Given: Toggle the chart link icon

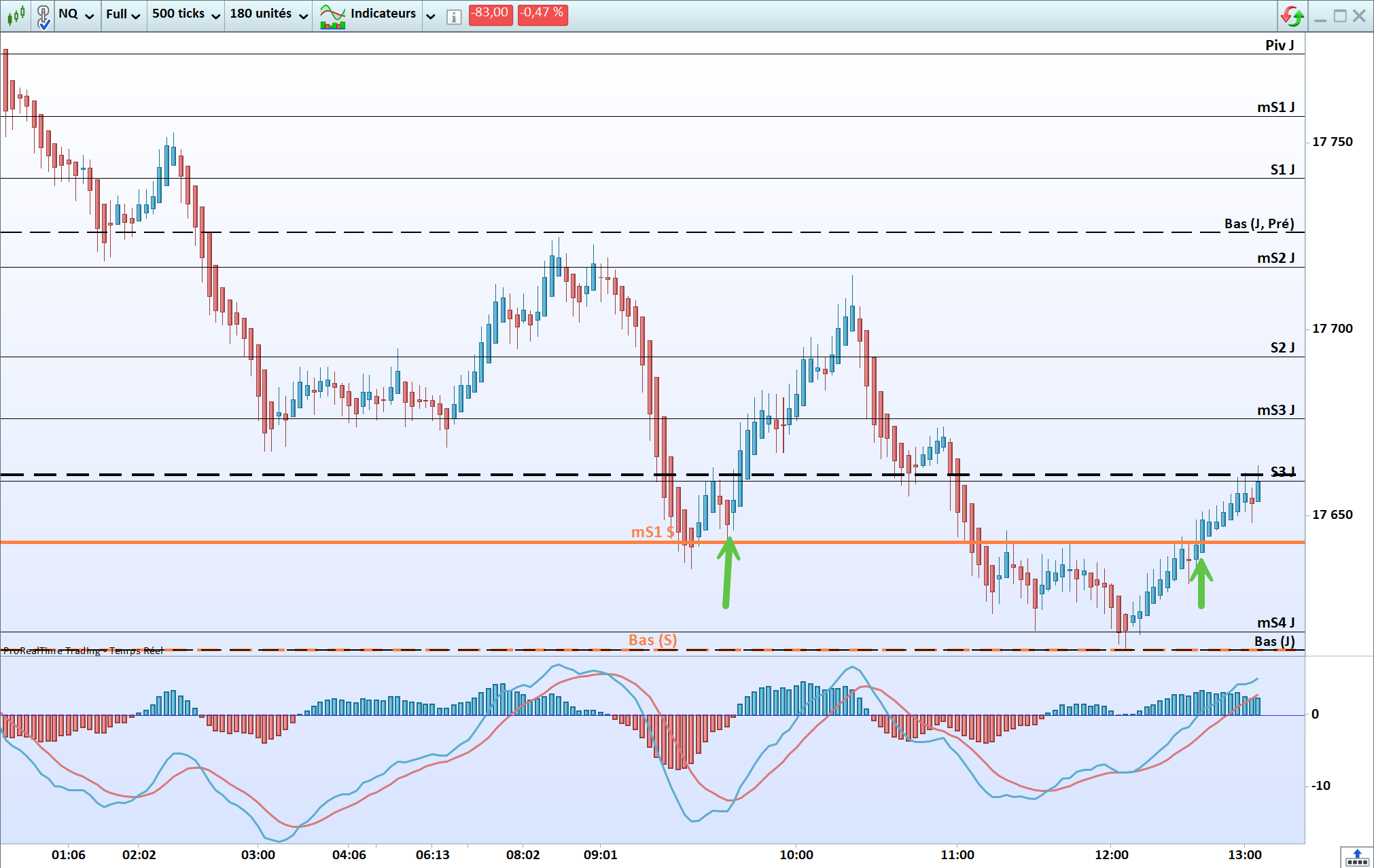Looking at the screenshot, I should pos(43,15).
